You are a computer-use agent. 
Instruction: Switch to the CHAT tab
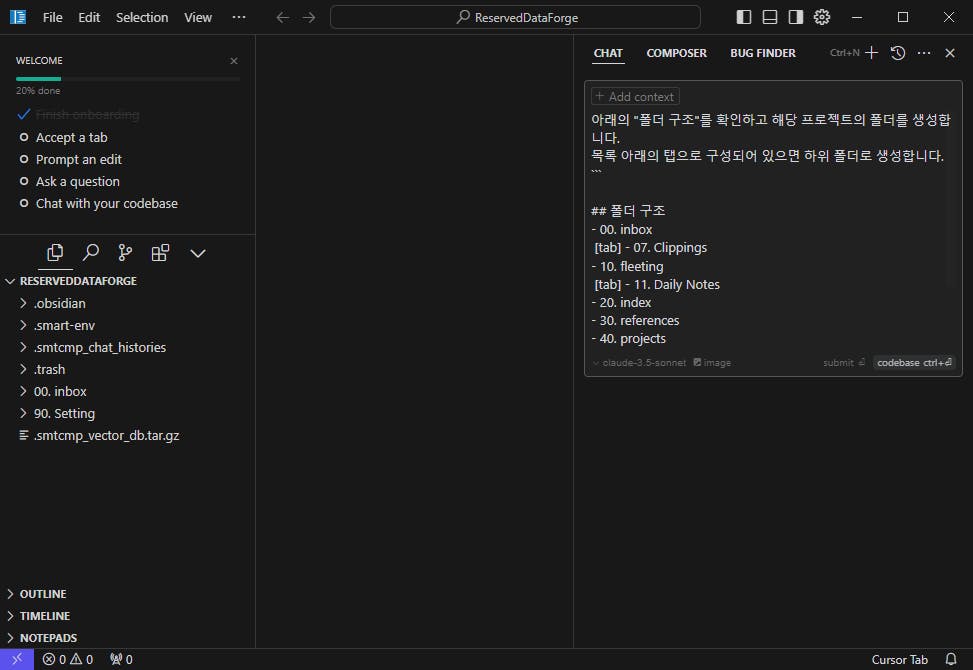(x=608, y=53)
